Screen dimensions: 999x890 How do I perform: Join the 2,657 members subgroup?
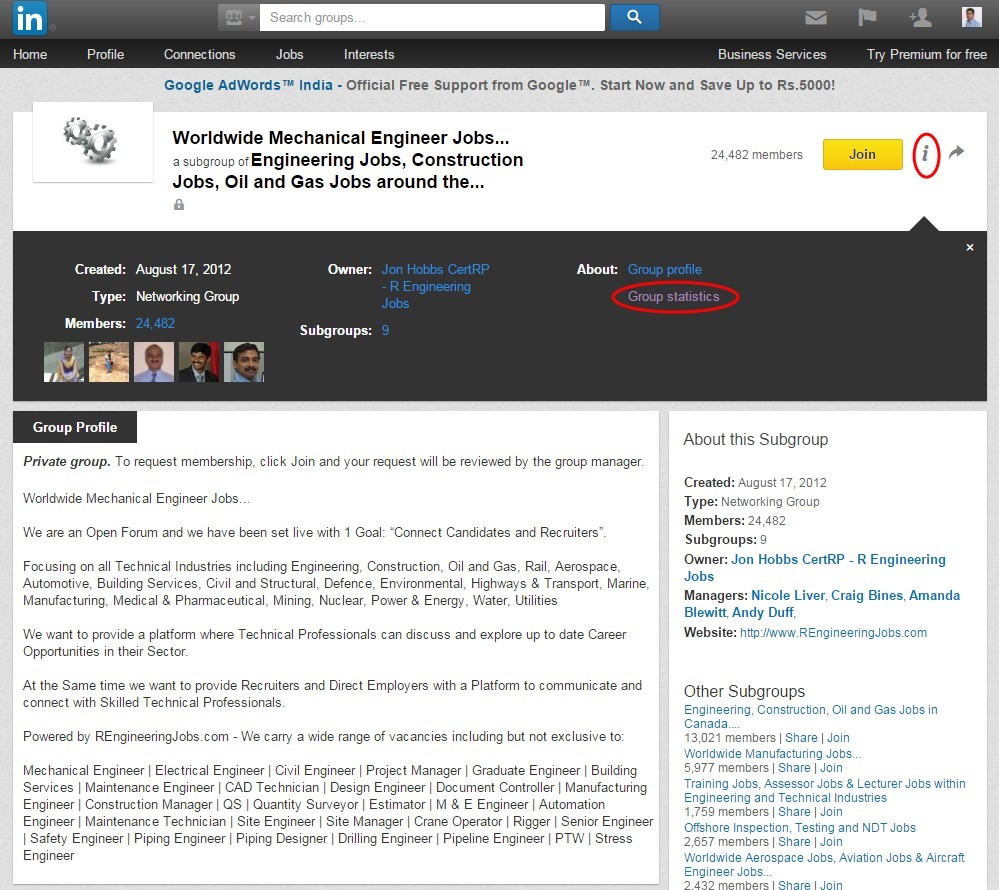831,842
